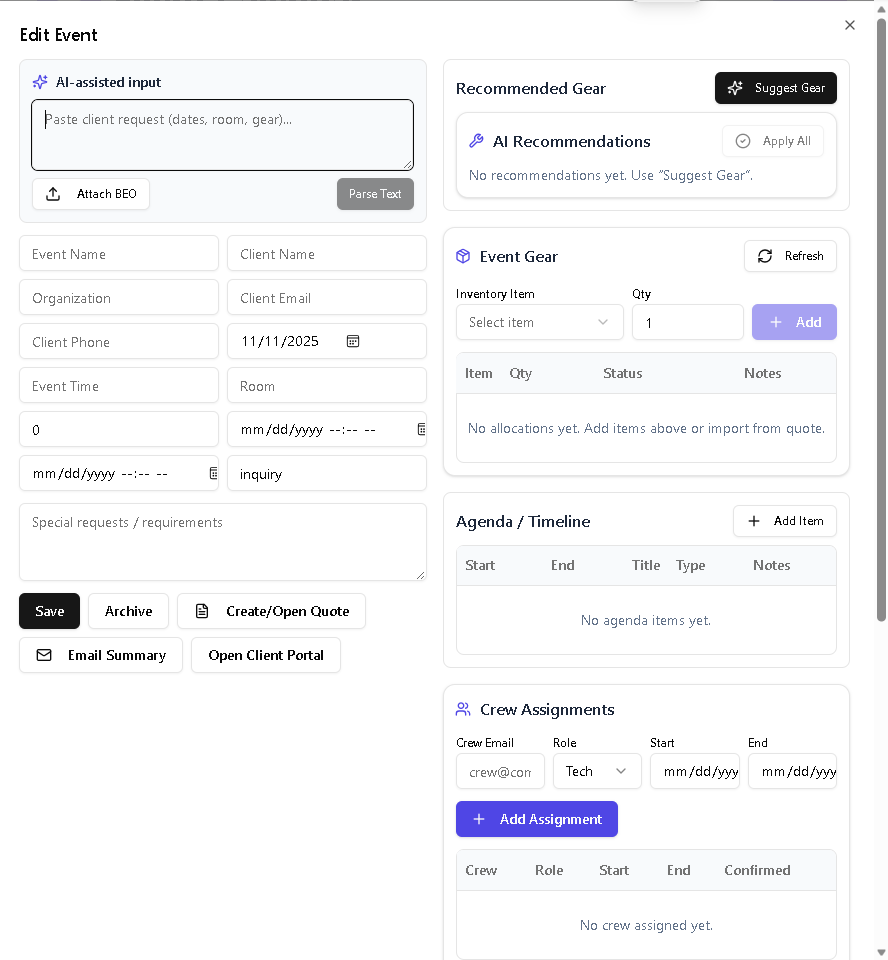Click Email Summary envelope button
This screenshot has width=888, height=960.
tap(101, 655)
